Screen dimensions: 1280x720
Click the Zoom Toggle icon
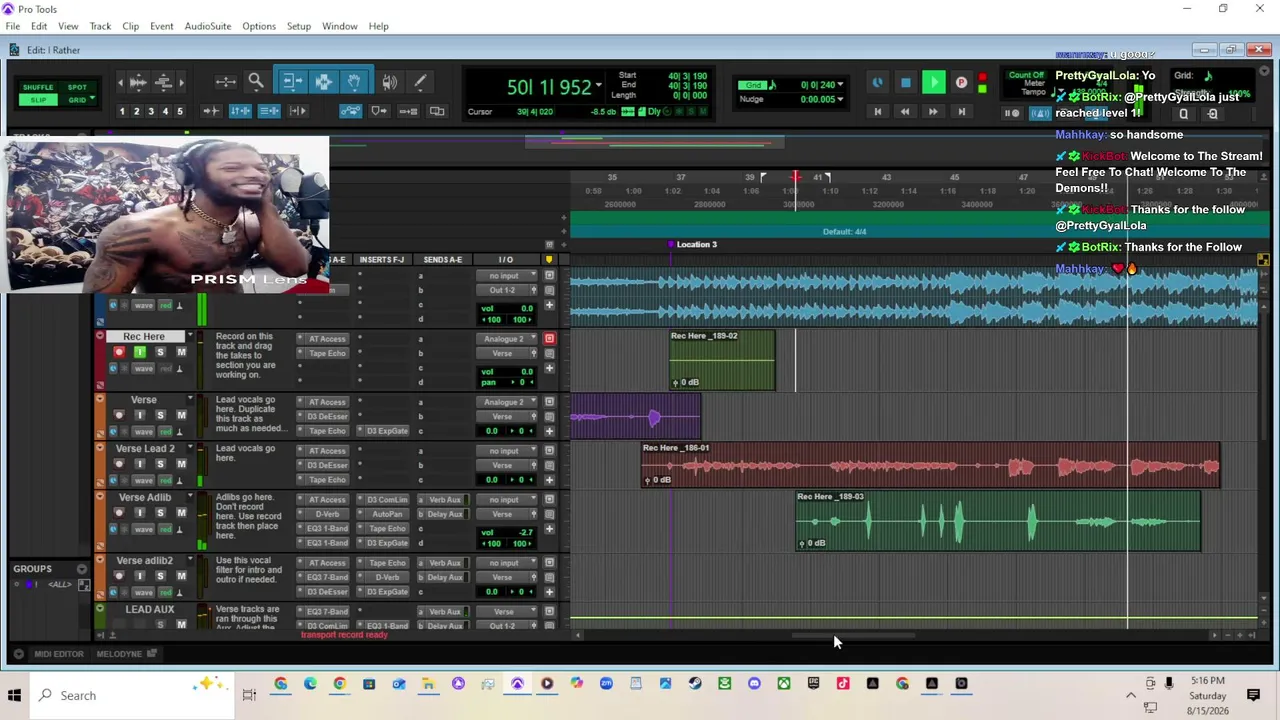pos(225,82)
